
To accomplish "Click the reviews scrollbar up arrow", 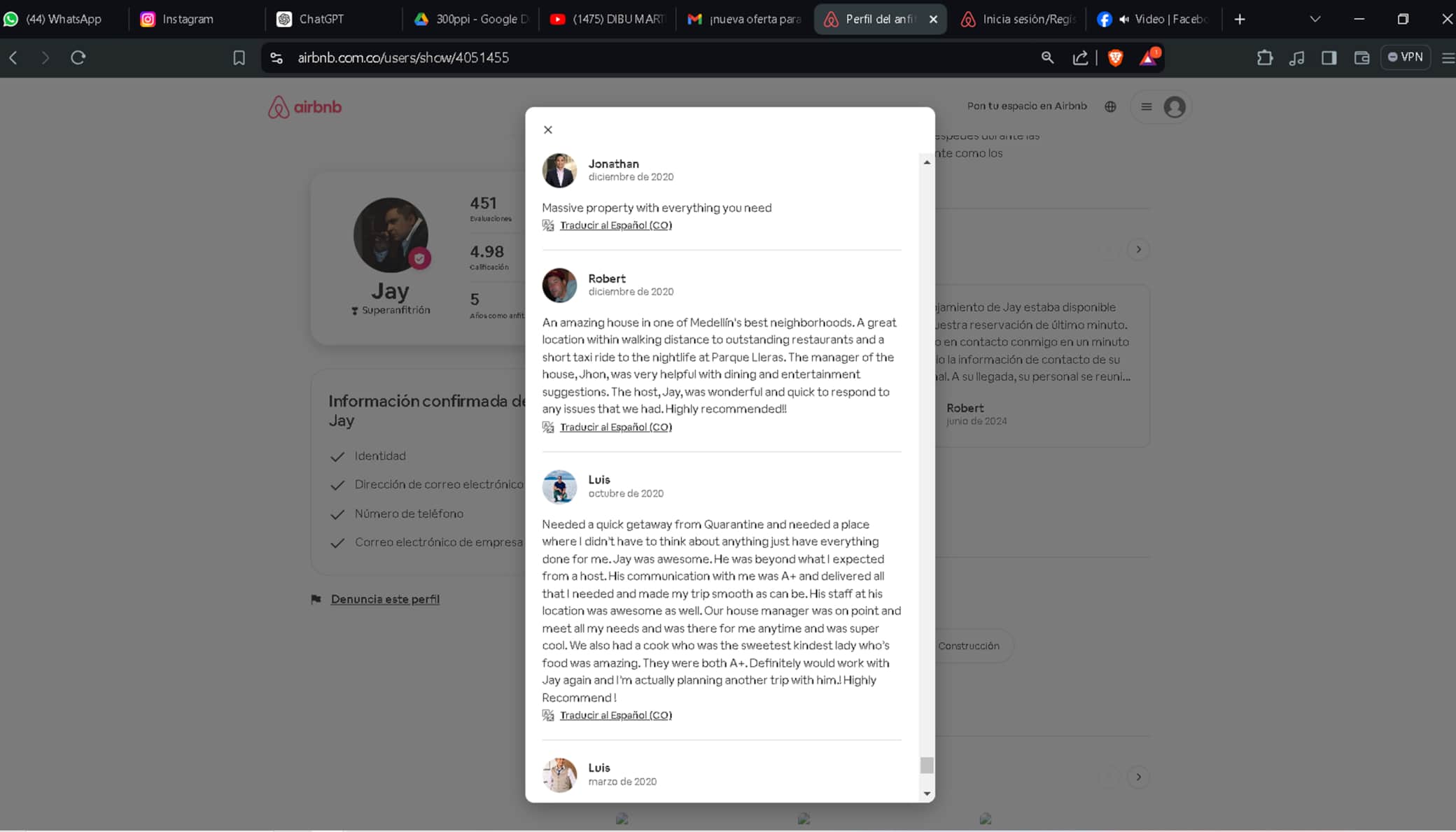I will coord(927,162).
